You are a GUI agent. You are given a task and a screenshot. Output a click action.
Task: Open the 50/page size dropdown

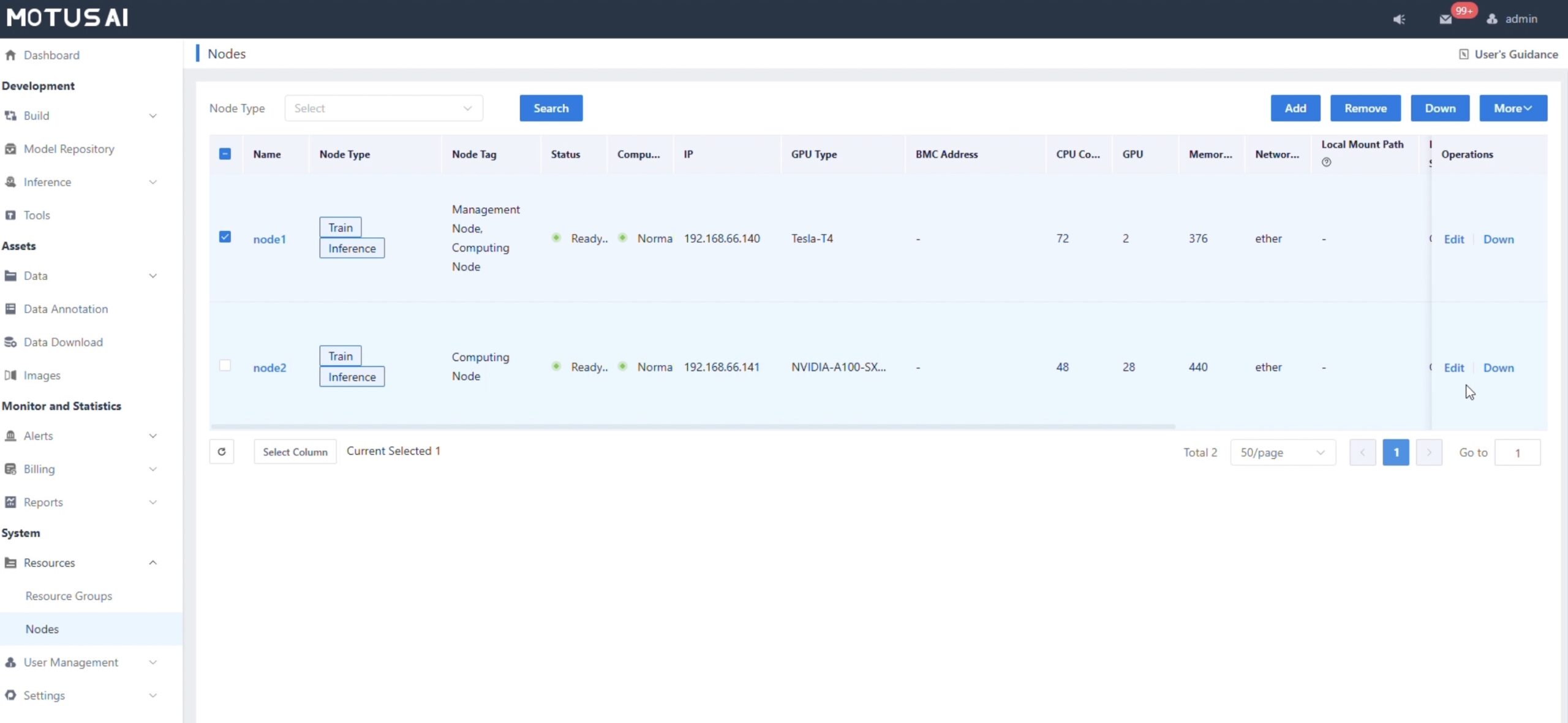click(x=1282, y=452)
